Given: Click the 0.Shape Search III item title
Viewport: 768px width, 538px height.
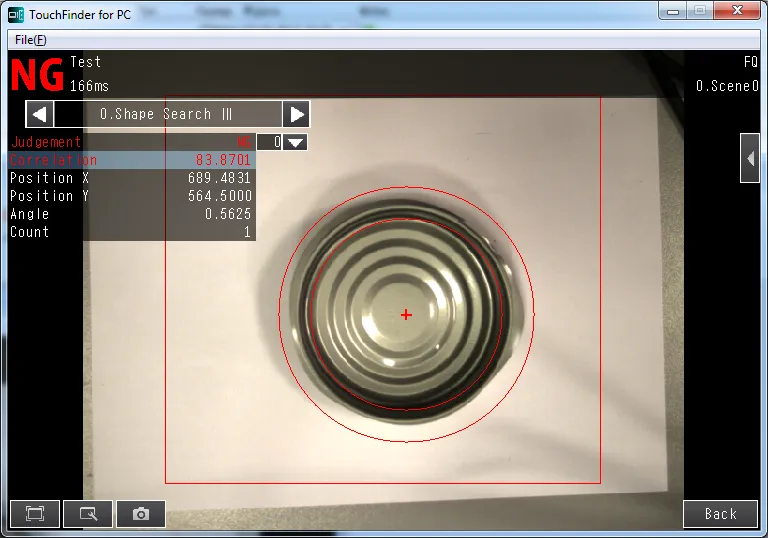Looking at the screenshot, I should click(x=167, y=114).
